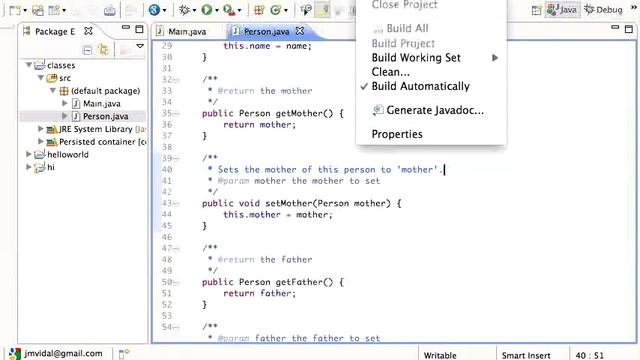Expand the helloworld project
The image size is (640, 360).
coord(28,154)
